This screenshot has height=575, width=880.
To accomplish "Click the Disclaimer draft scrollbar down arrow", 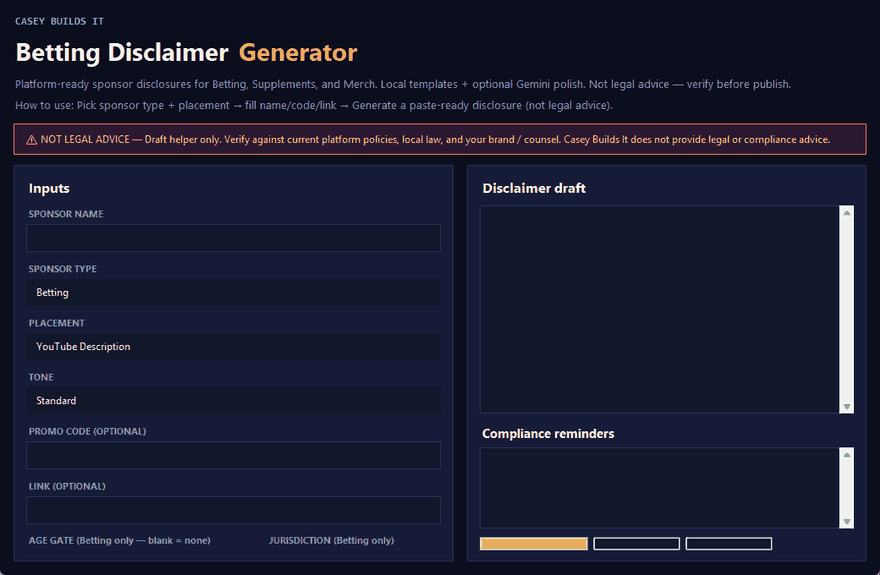I will coord(846,407).
